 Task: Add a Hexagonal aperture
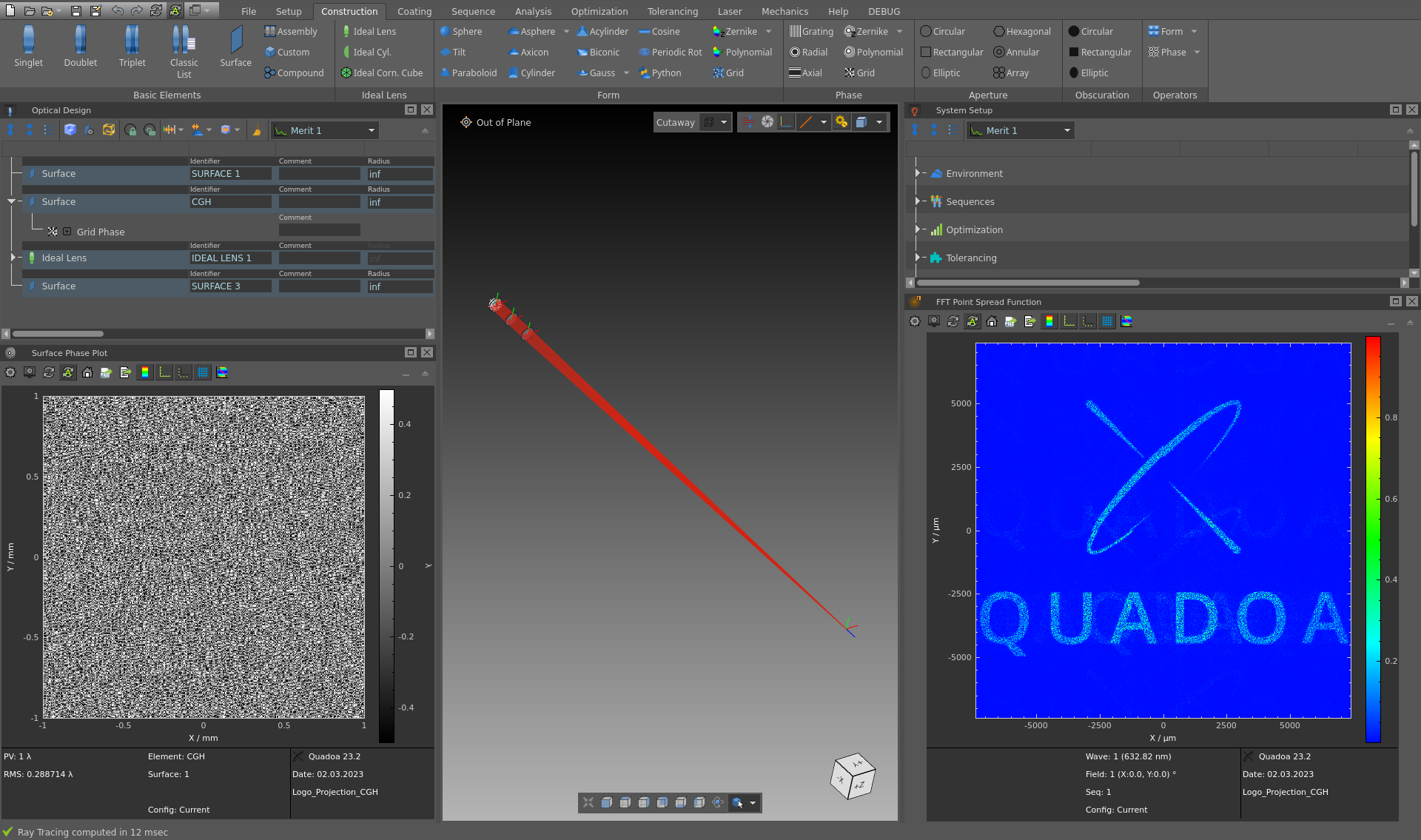1022,31
